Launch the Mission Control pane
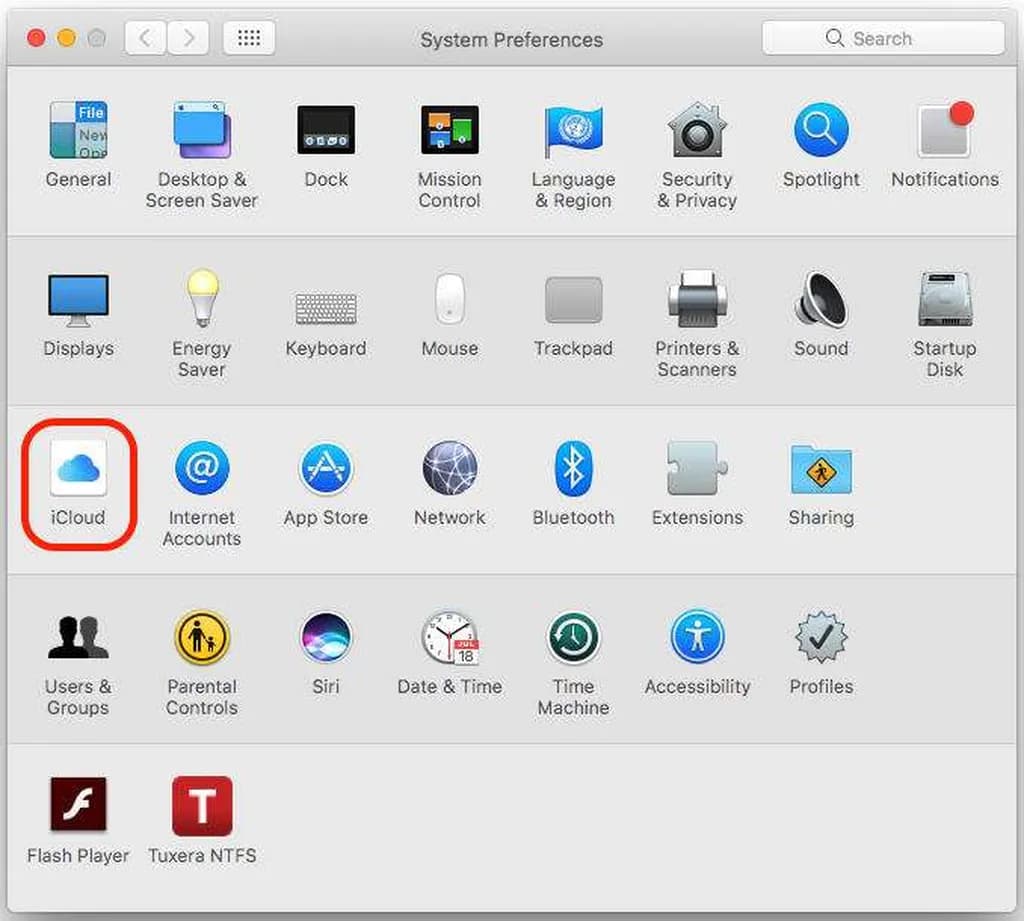The height and width of the screenshot is (921, 1024). [449, 131]
